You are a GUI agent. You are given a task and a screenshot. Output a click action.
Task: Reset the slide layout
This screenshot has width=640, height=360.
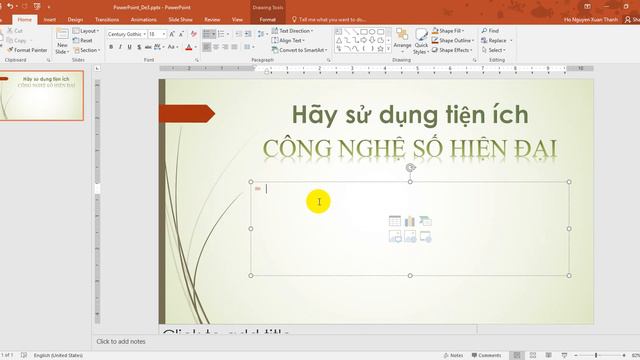click(82, 40)
